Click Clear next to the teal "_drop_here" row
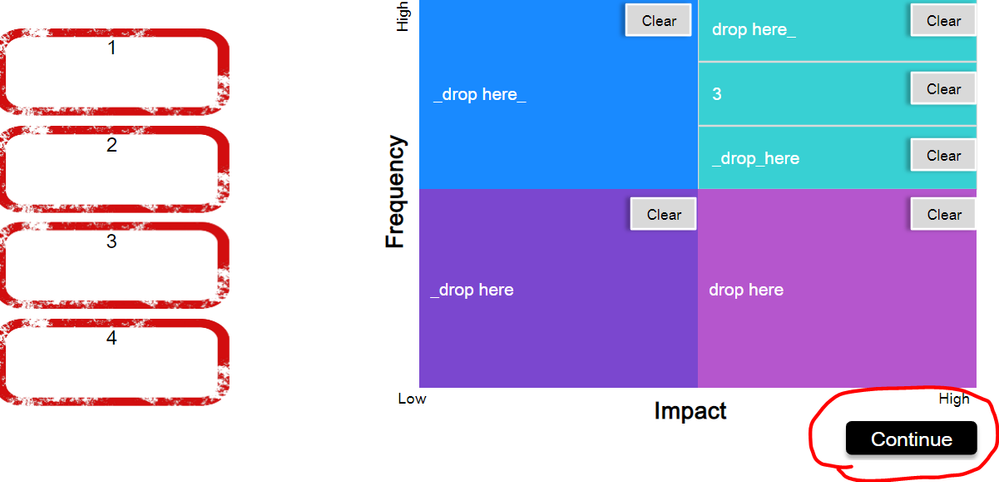Viewport: 999px width, 482px height. 943,155
